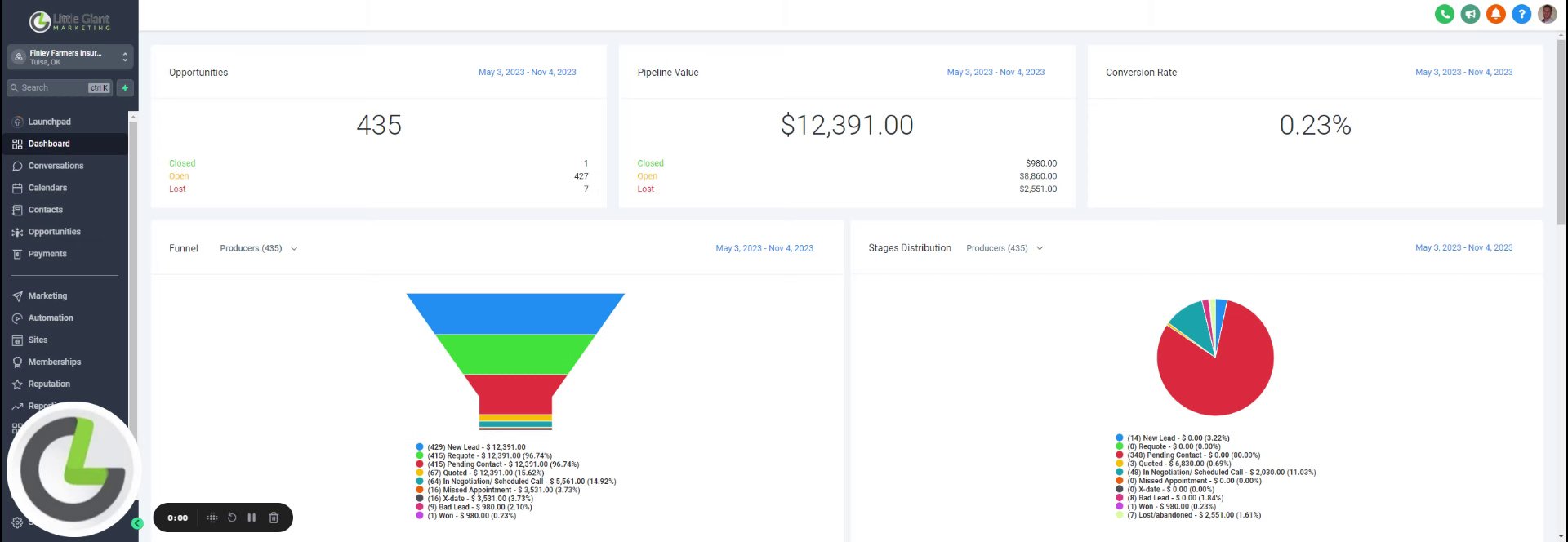This screenshot has width=1568, height=542.
Task: Click the opportunities total '435'
Action: (379, 125)
